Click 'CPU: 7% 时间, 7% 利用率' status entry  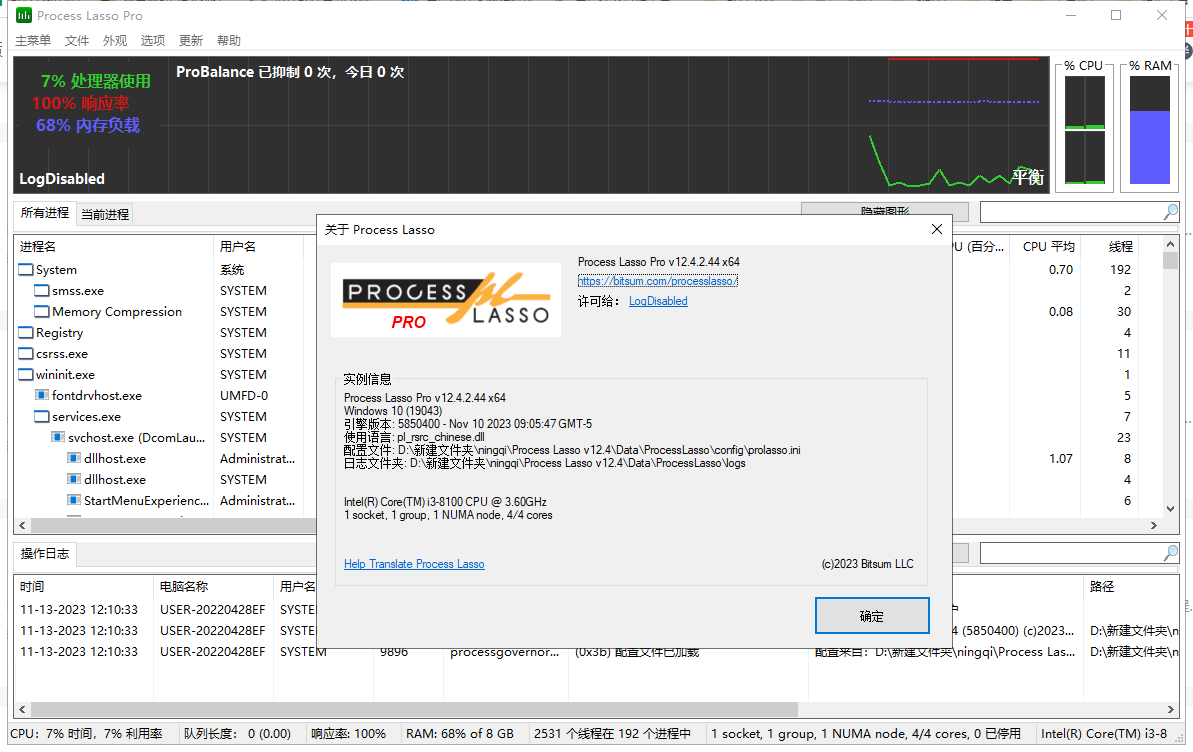pyautogui.click(x=86, y=734)
